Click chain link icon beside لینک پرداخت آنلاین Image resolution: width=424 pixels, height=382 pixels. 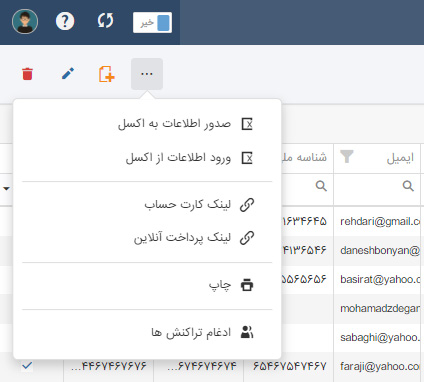247,238
